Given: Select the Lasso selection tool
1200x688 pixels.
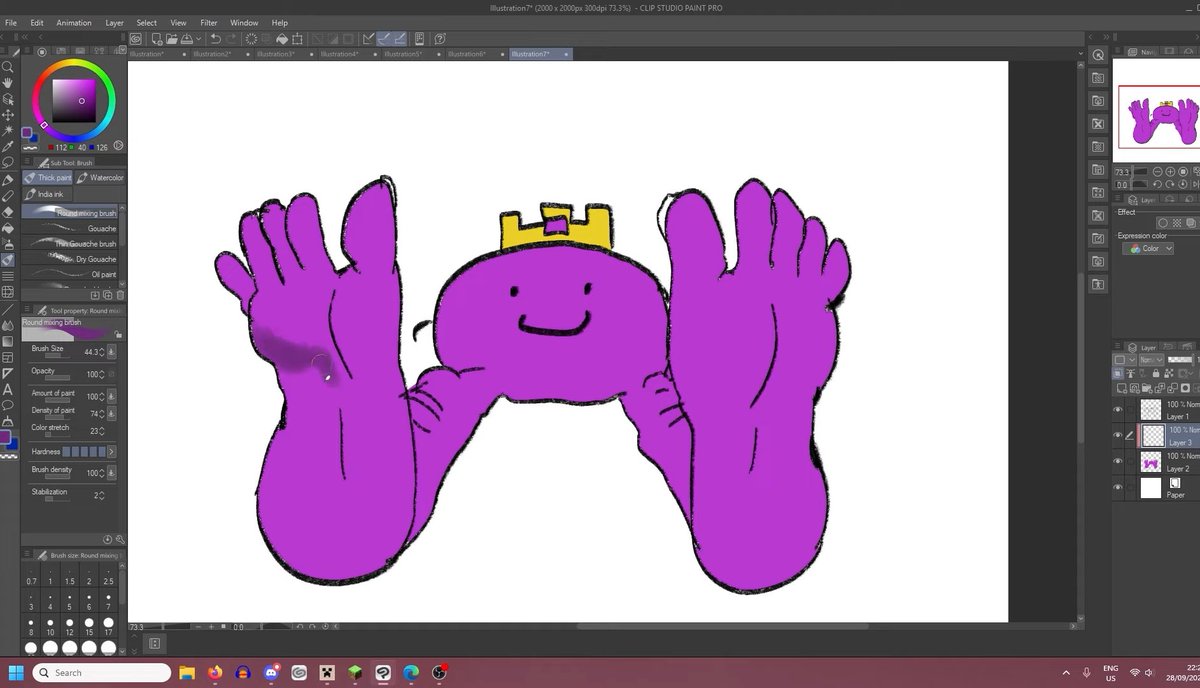Looking at the screenshot, I should 7,162.
